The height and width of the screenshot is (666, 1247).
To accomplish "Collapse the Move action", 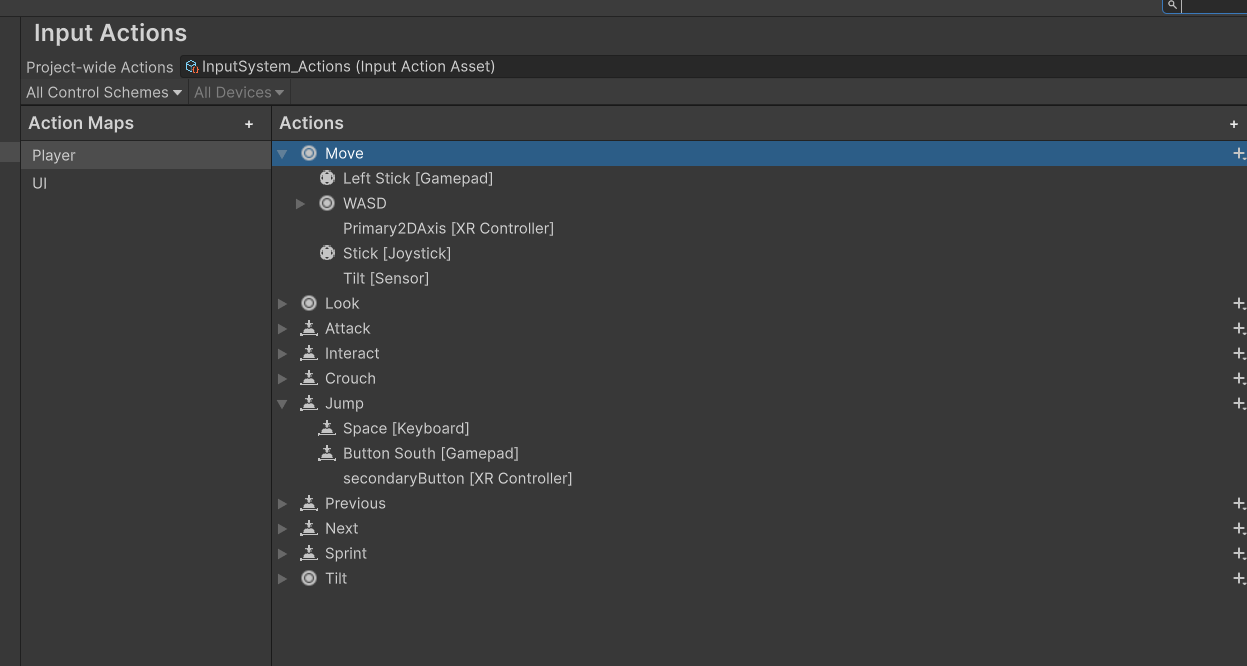I will [x=283, y=154].
